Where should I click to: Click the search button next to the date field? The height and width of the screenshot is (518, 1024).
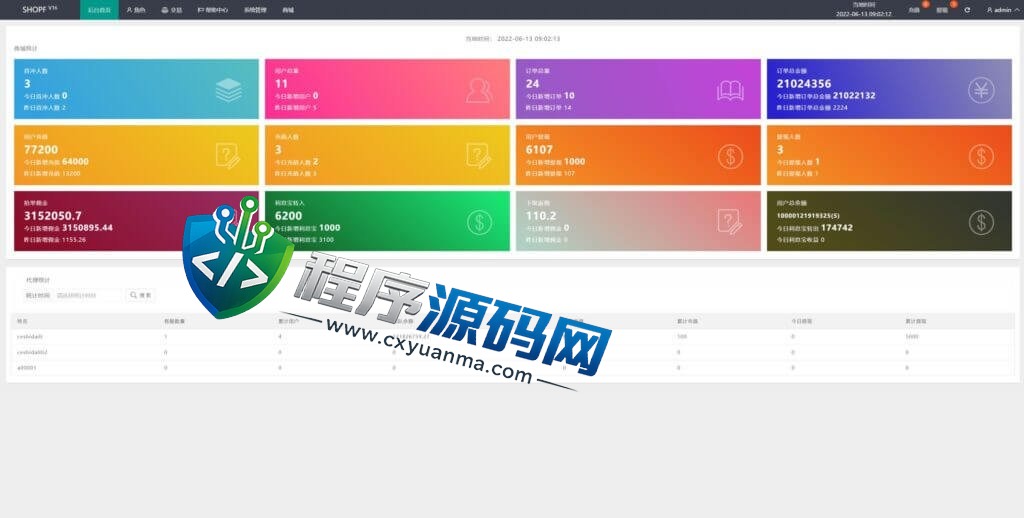pos(140,295)
